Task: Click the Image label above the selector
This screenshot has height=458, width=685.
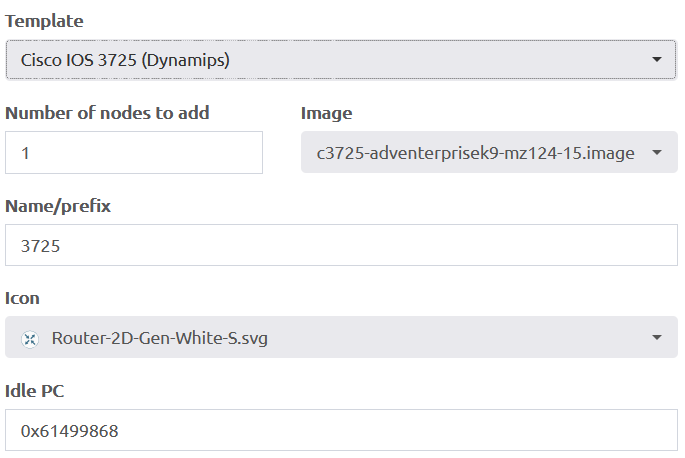Action: pos(326,113)
